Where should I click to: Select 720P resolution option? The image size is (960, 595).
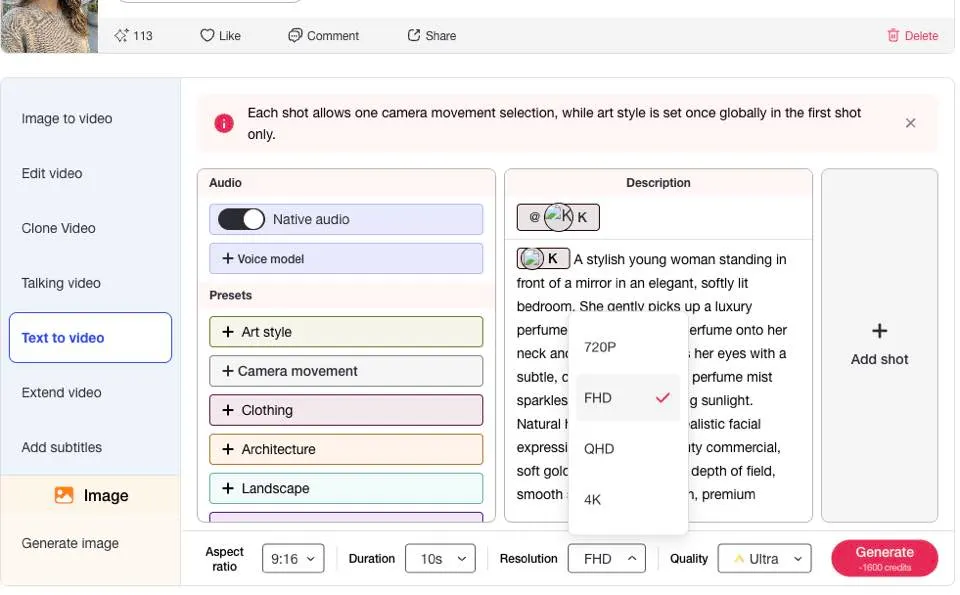(628, 347)
